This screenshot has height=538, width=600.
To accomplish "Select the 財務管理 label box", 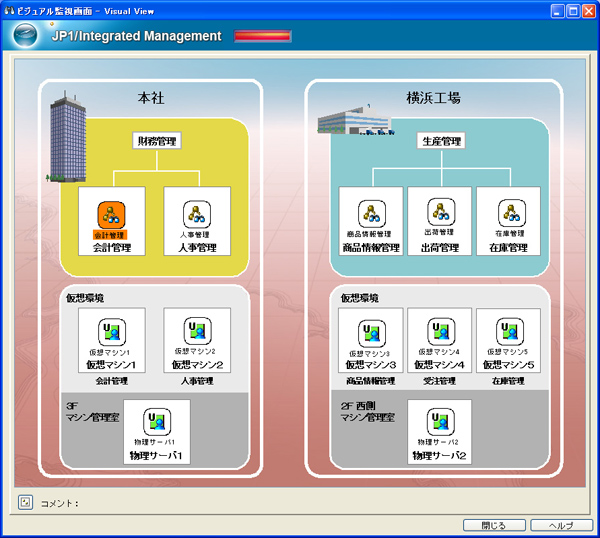I will [x=157, y=141].
